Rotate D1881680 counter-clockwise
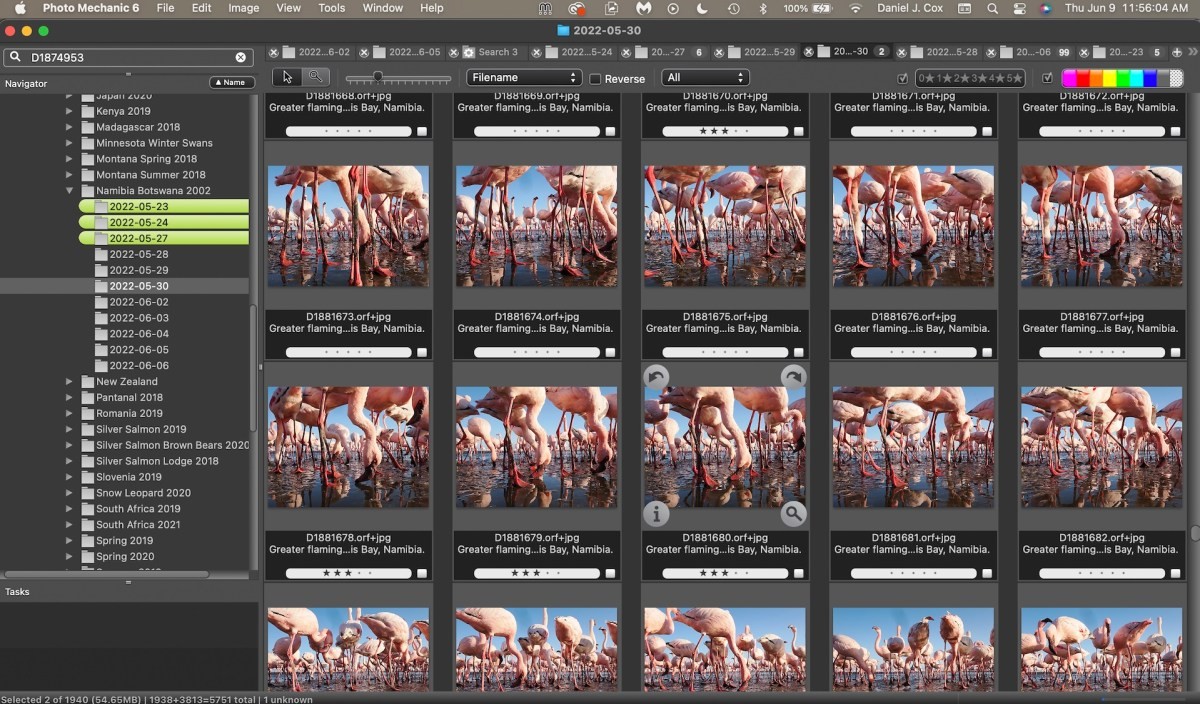 656,377
